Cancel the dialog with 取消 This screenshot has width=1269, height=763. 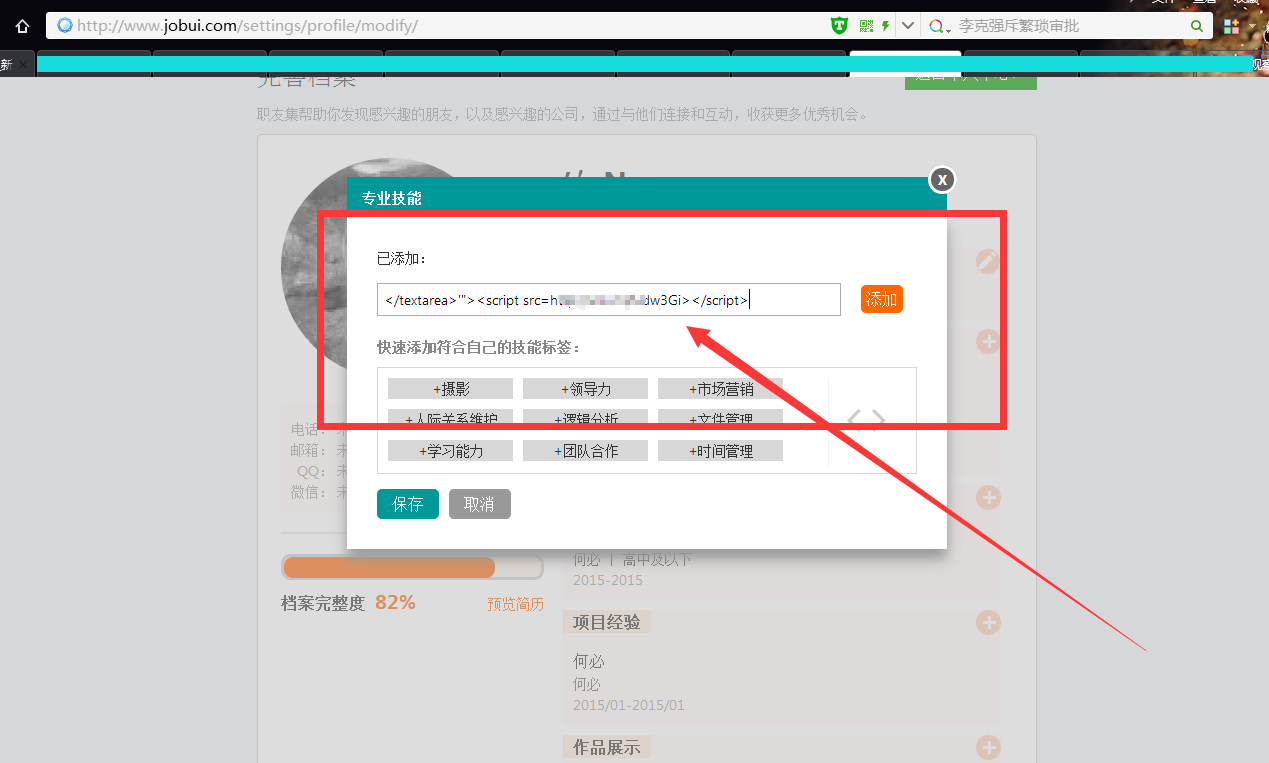pyautogui.click(x=480, y=504)
